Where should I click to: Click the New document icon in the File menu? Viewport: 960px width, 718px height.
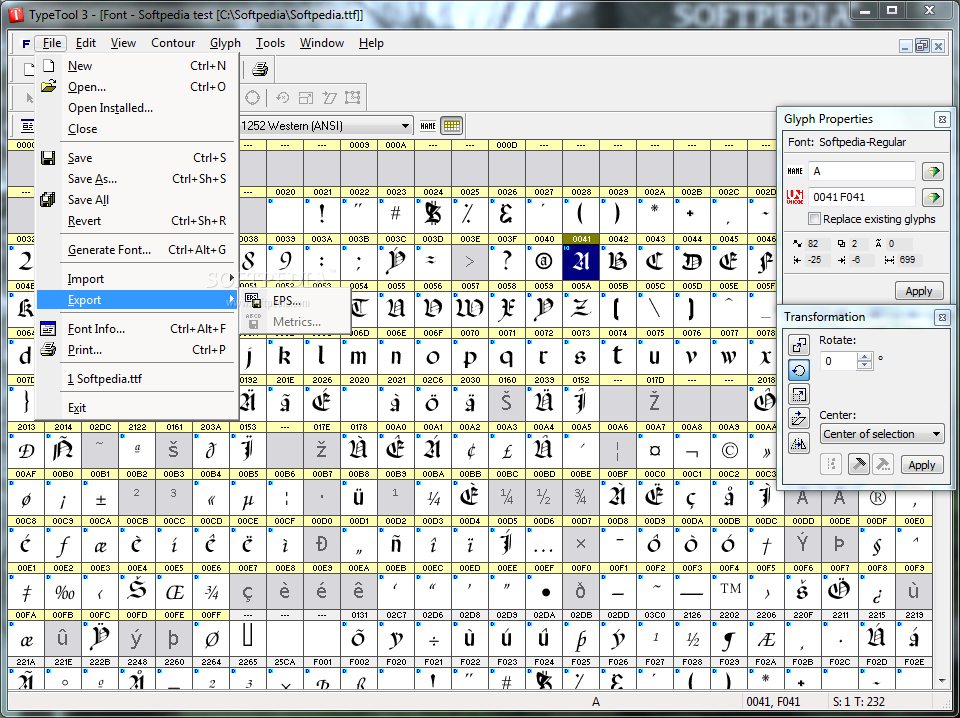point(48,66)
